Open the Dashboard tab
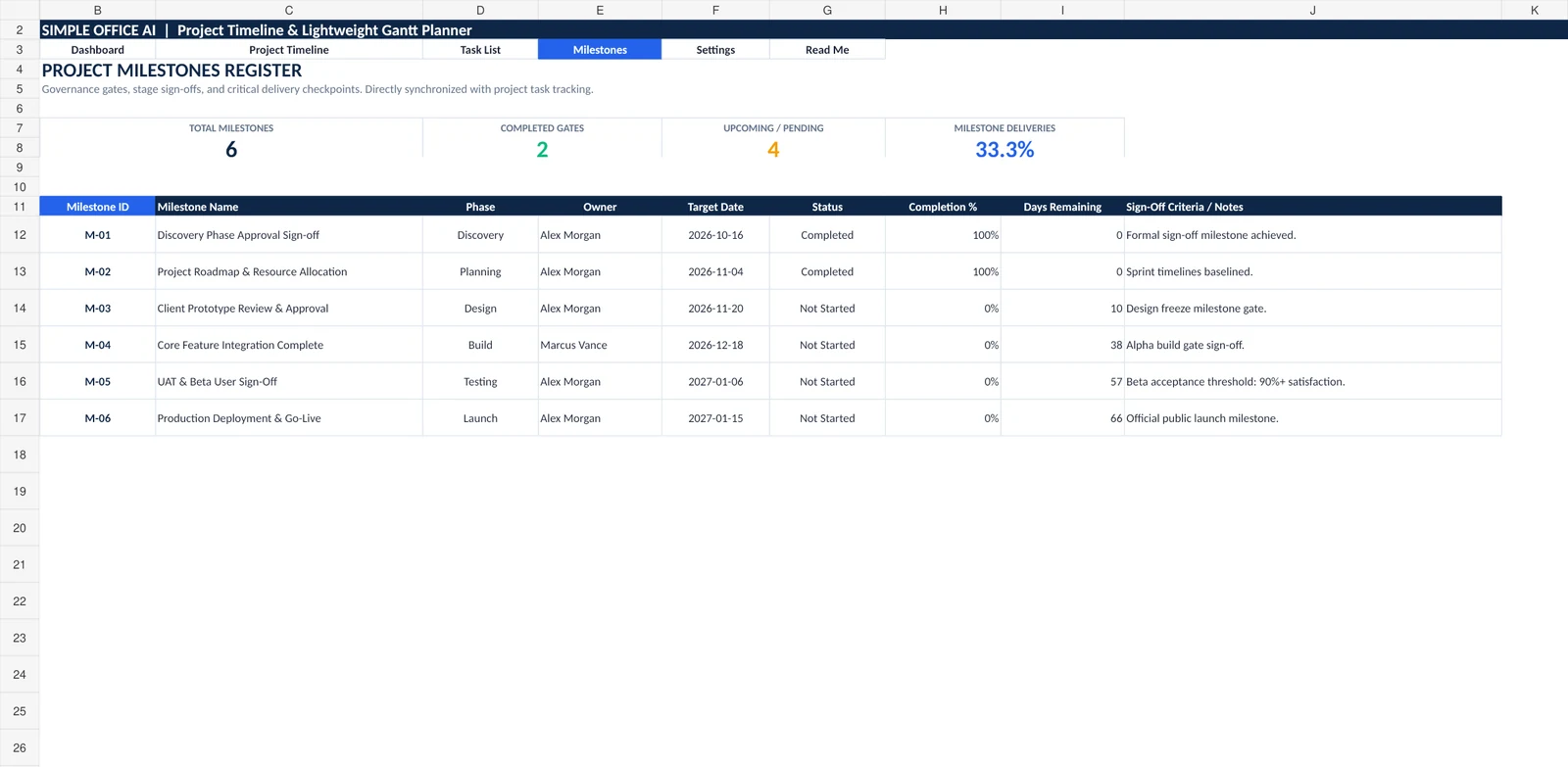This screenshot has width=1568, height=767. coord(98,50)
